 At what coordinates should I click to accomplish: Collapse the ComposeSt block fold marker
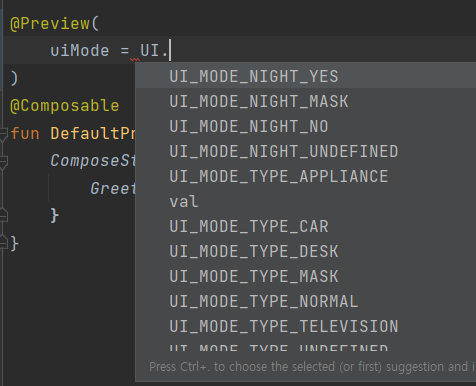coord(3,161)
